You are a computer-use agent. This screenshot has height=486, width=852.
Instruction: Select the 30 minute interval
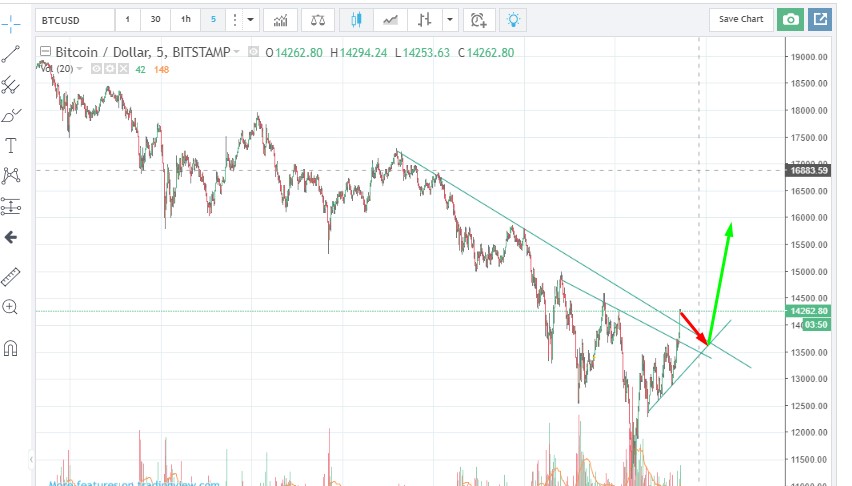pos(155,20)
